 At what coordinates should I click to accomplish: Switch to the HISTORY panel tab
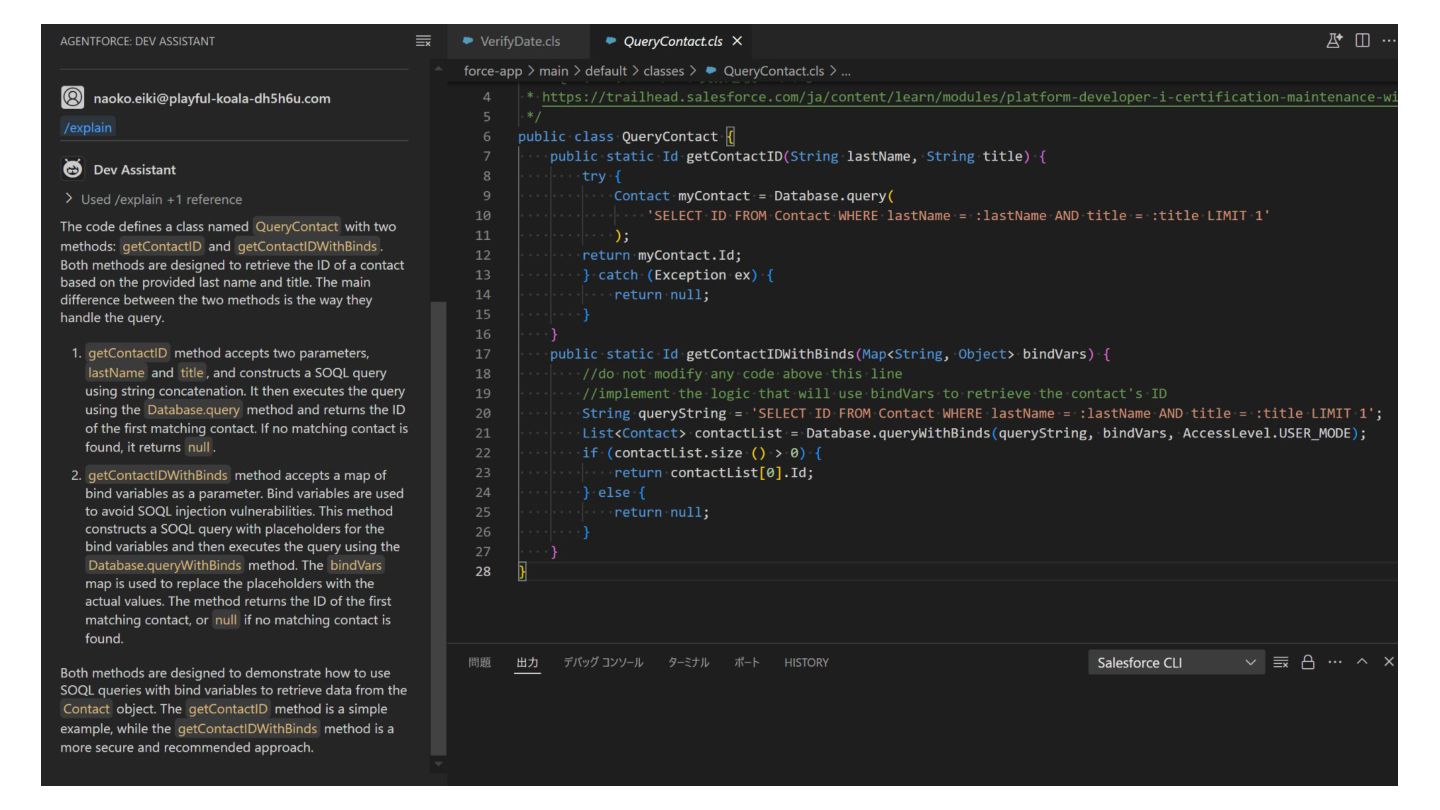tap(806, 662)
